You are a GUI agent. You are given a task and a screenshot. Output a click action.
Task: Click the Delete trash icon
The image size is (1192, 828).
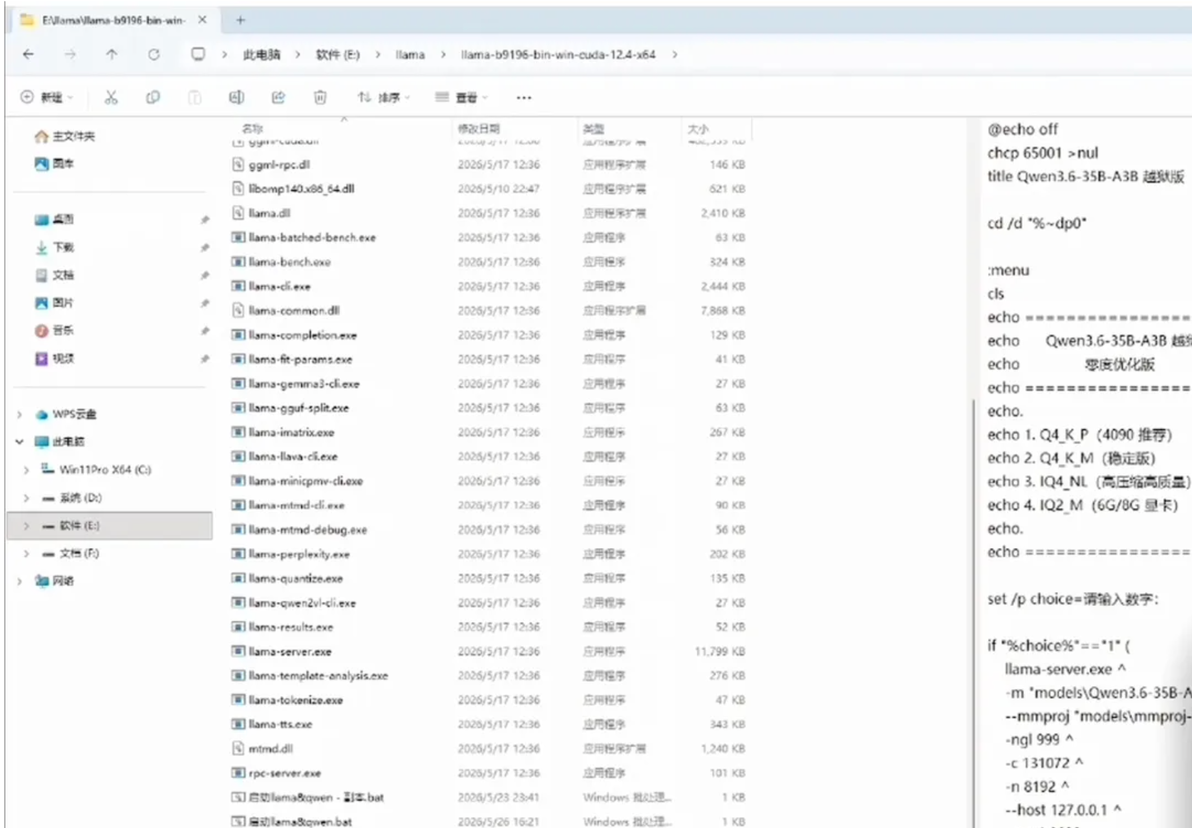point(320,97)
